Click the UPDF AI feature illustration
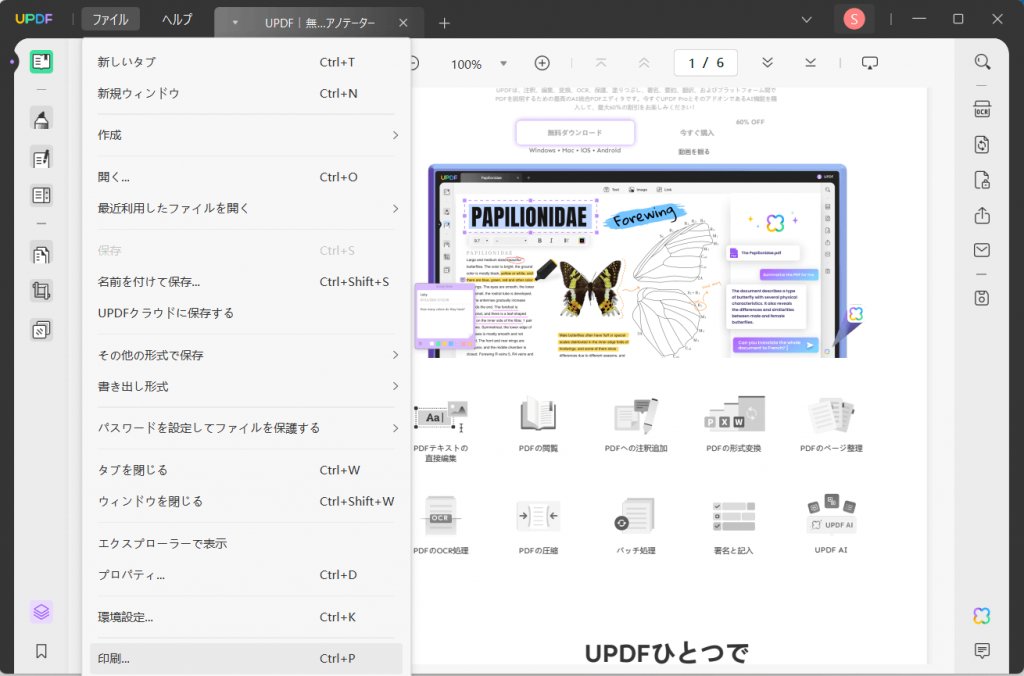1024x676 pixels. coord(831,514)
